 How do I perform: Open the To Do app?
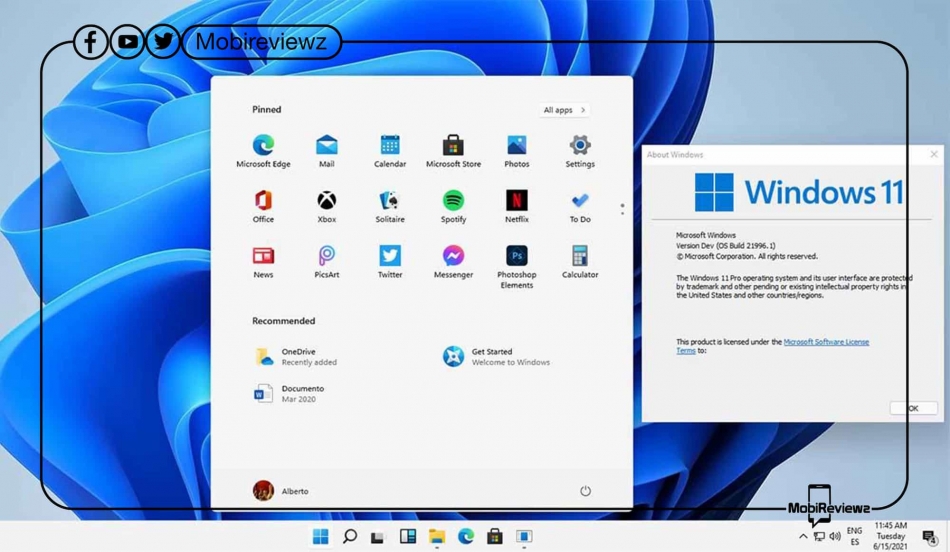580,206
